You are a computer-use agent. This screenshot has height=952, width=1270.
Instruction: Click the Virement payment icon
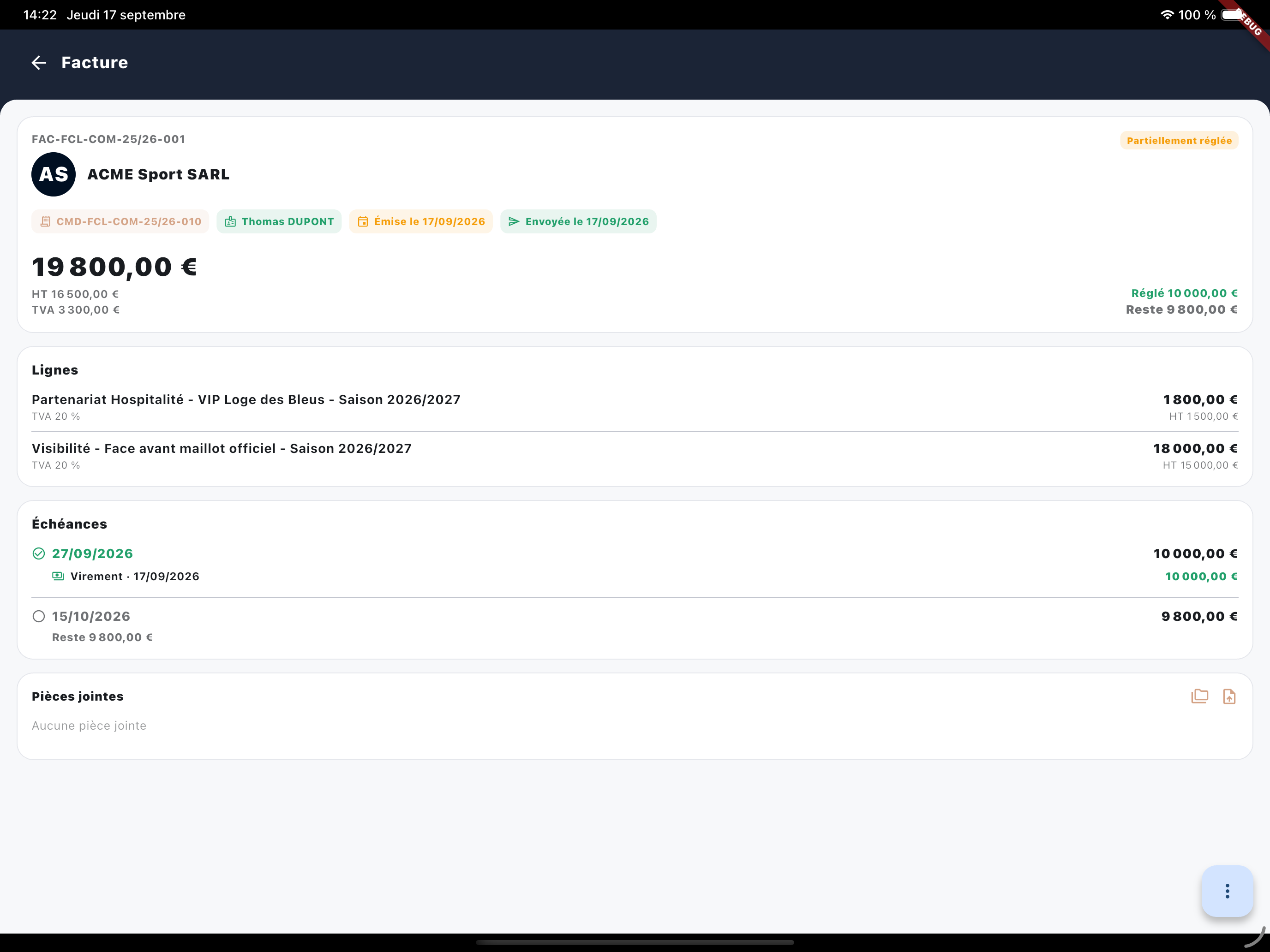58,576
